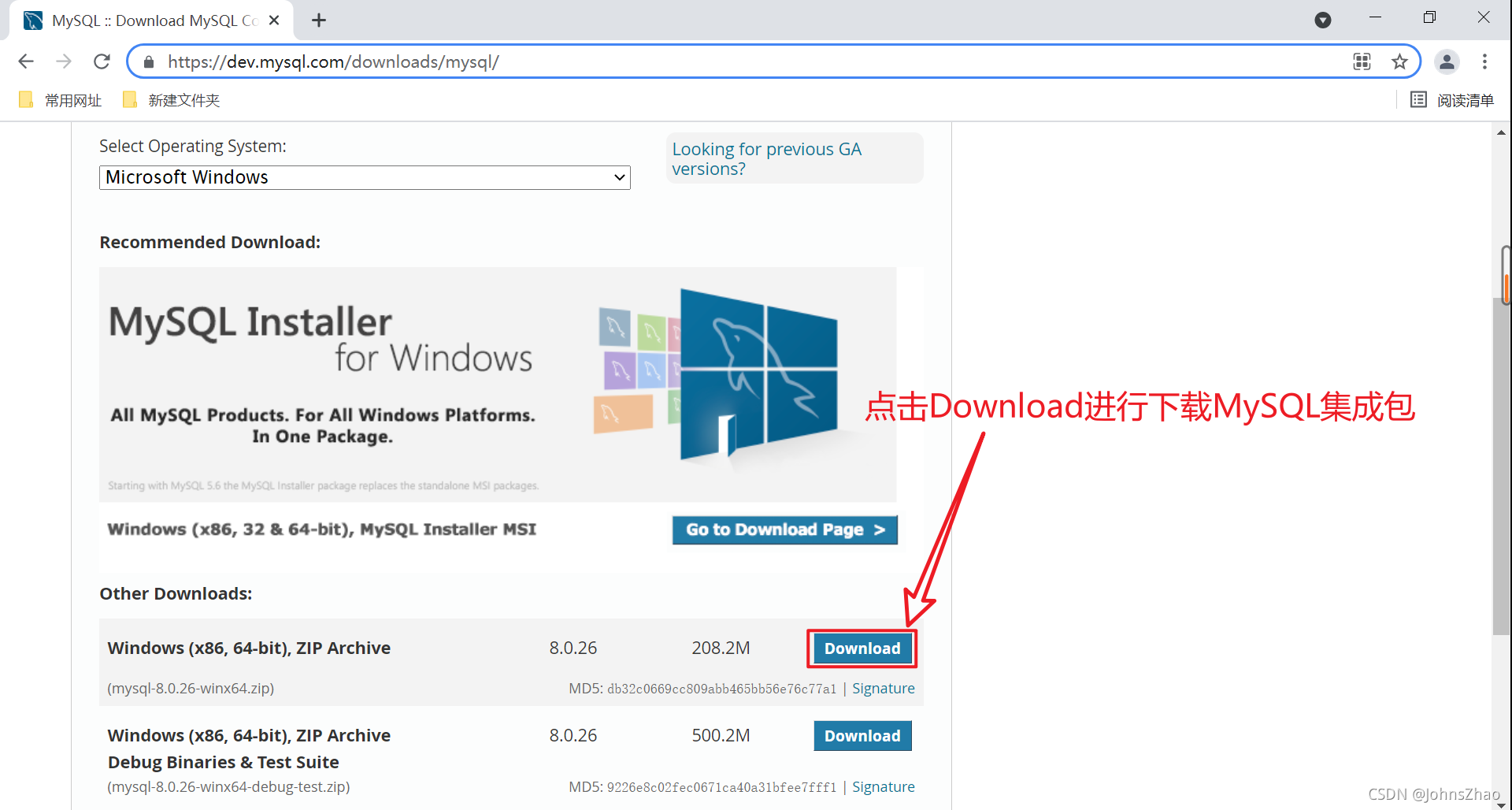This screenshot has height=810, width=1512.
Task: Minimize the browser window
Action: [1376, 17]
